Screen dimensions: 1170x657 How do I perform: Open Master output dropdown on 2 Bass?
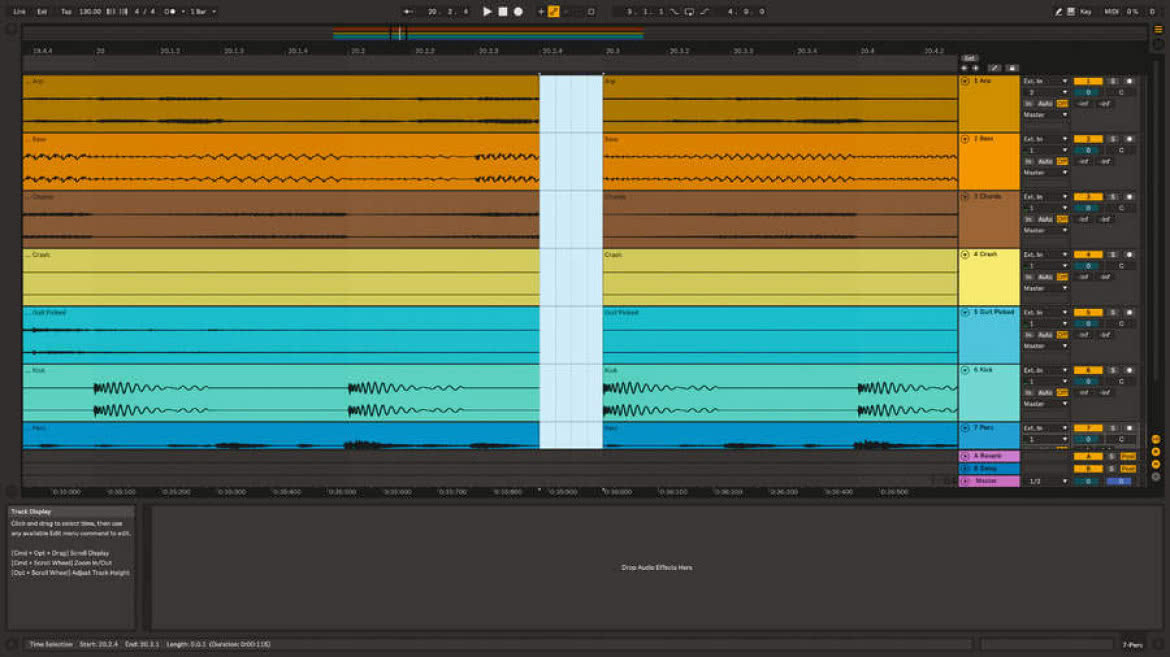coord(1045,172)
